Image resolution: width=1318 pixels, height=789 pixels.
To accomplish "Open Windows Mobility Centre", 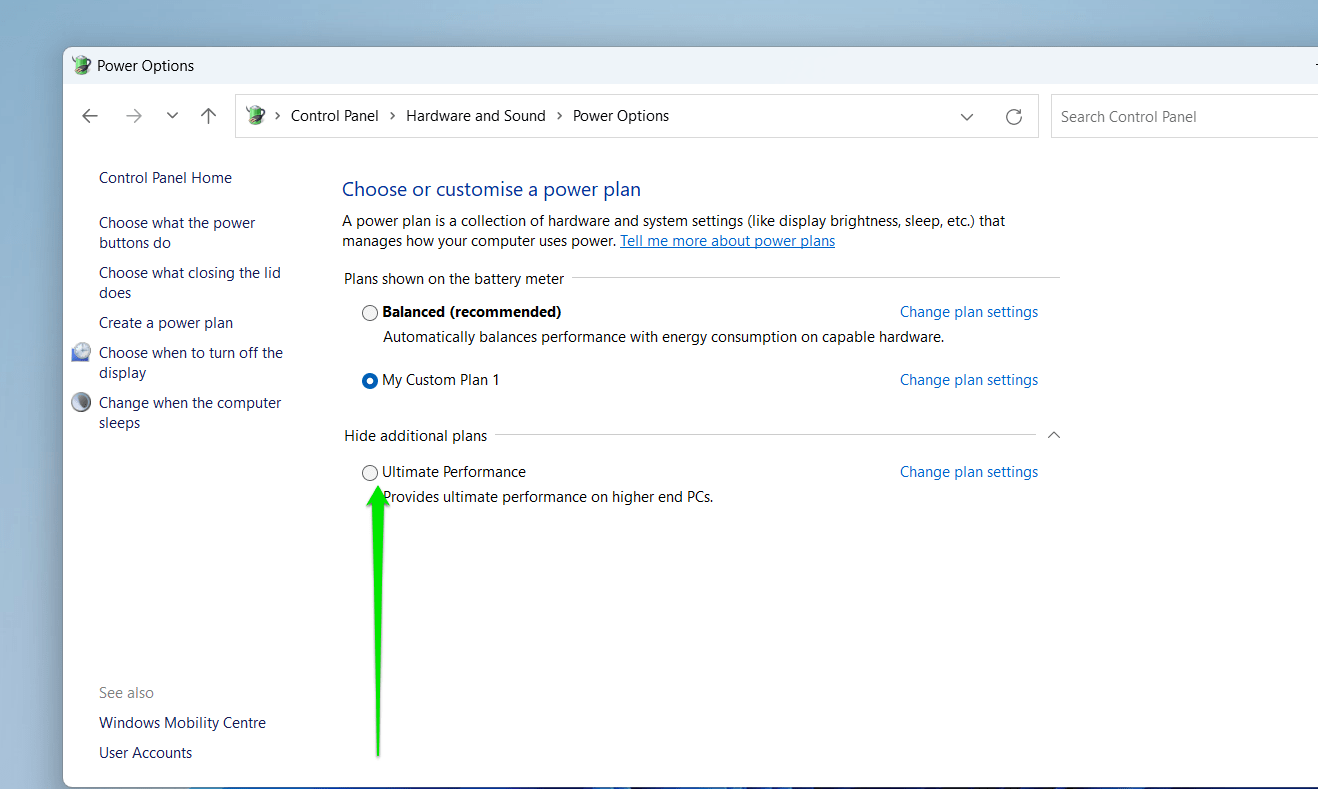I will pos(182,723).
